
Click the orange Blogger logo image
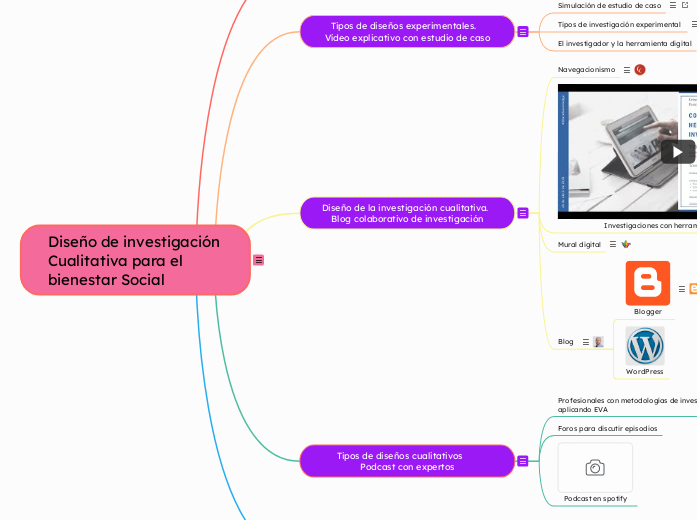point(648,283)
